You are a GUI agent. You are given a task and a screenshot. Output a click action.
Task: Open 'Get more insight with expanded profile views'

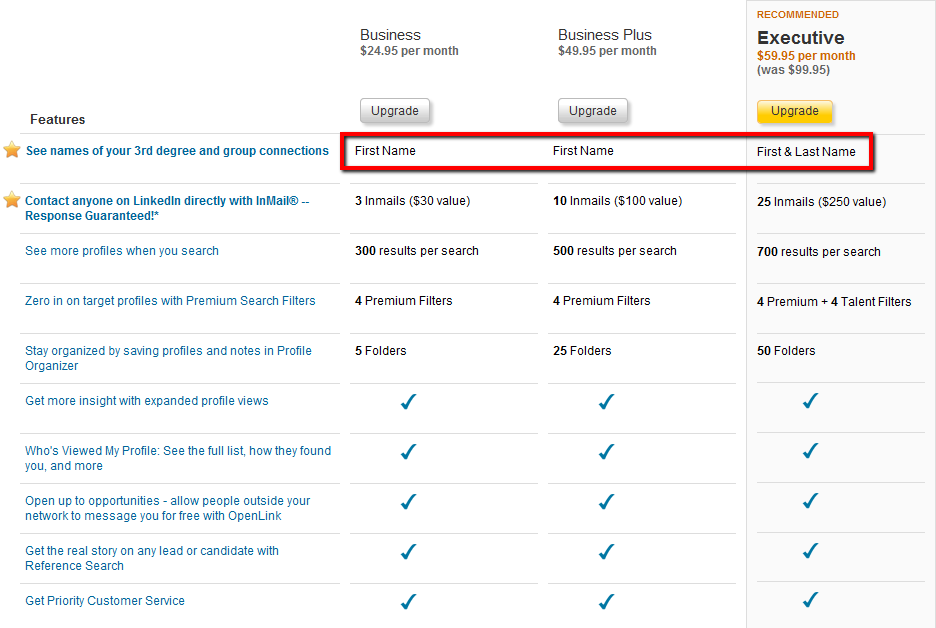pyautogui.click(x=147, y=401)
